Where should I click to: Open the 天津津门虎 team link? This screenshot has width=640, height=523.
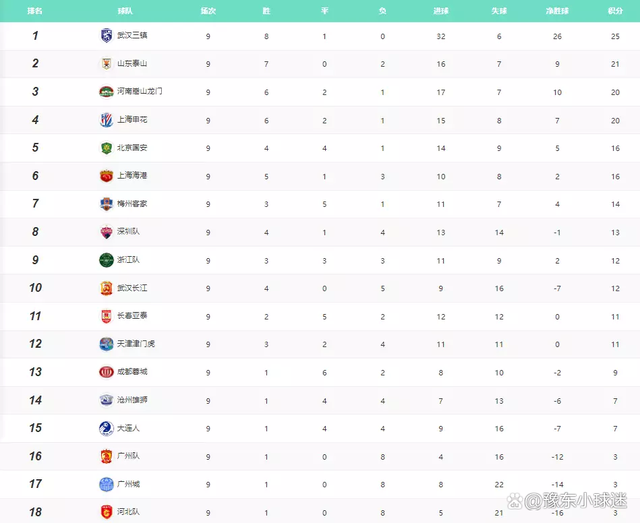pyautogui.click(x=136, y=344)
